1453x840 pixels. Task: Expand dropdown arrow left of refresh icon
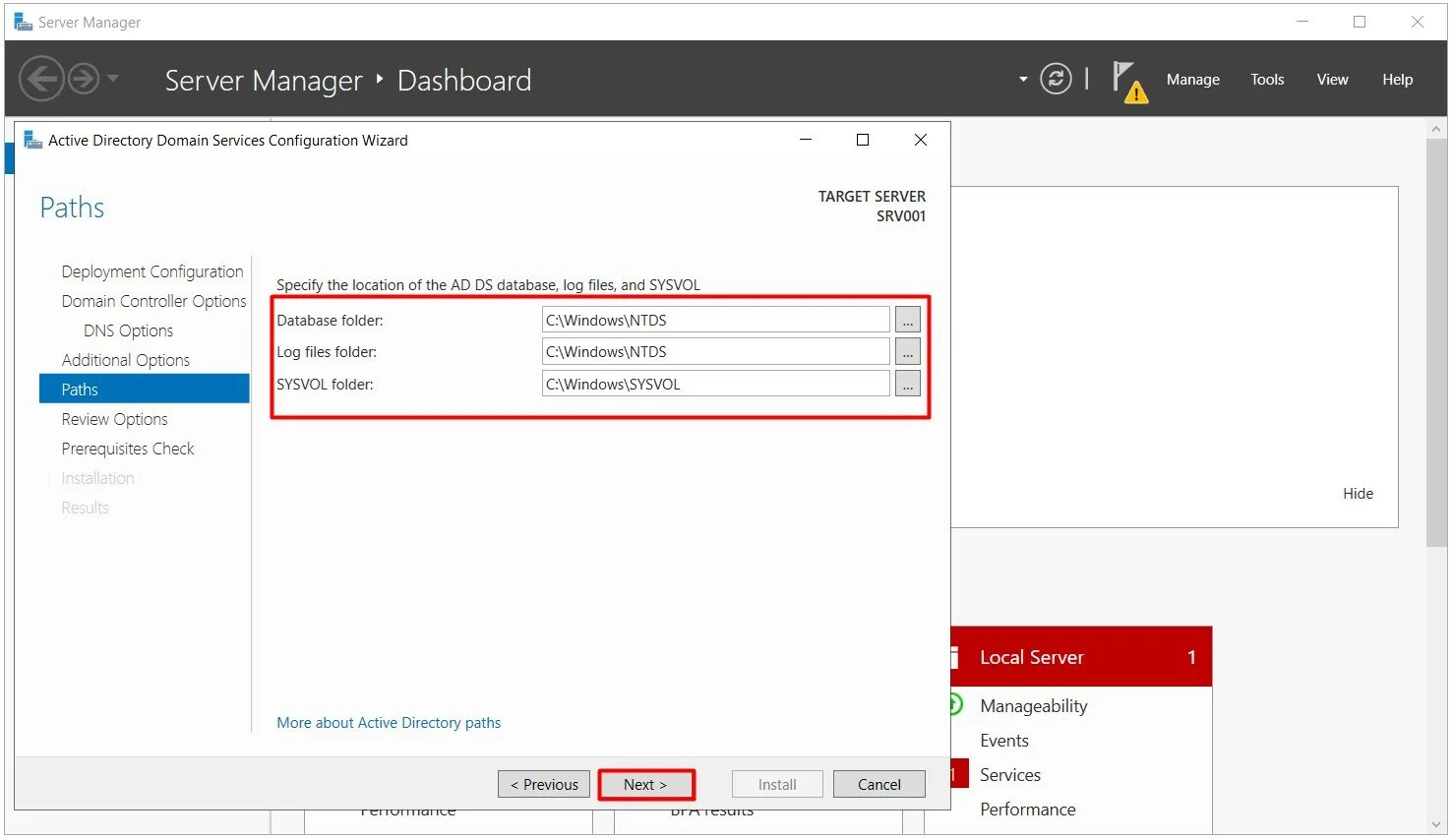[1023, 79]
